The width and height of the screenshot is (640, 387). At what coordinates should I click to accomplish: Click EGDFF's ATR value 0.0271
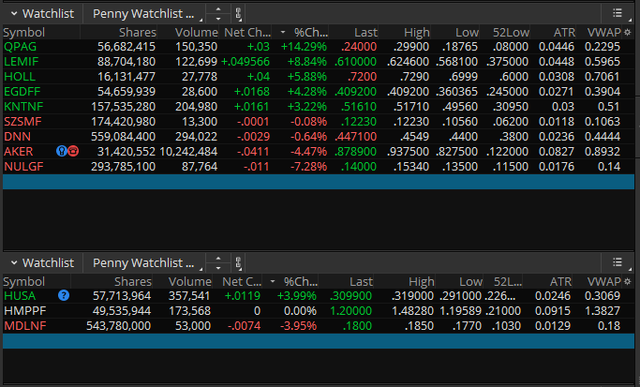click(556, 91)
